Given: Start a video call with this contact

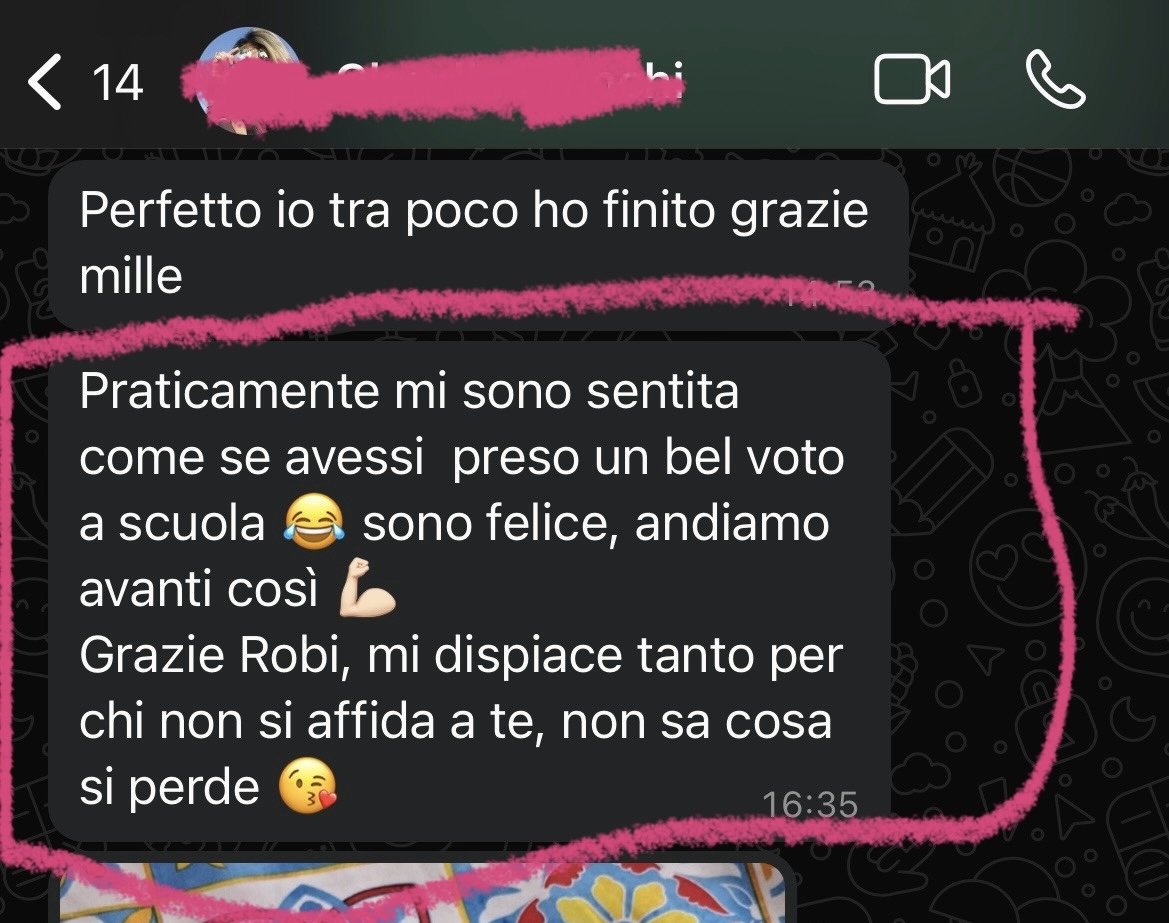Looking at the screenshot, I should pyautogui.click(x=912, y=79).
